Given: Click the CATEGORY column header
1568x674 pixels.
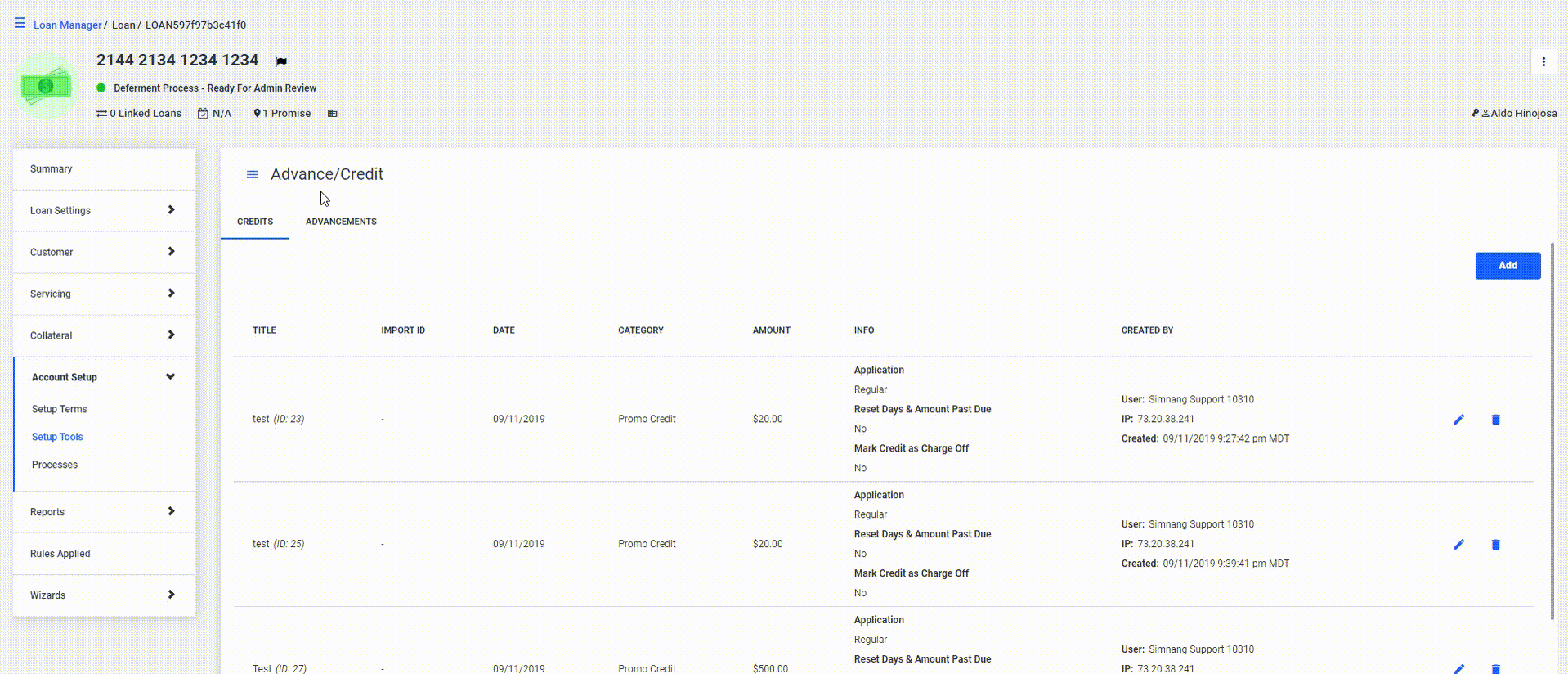Looking at the screenshot, I should click(641, 330).
